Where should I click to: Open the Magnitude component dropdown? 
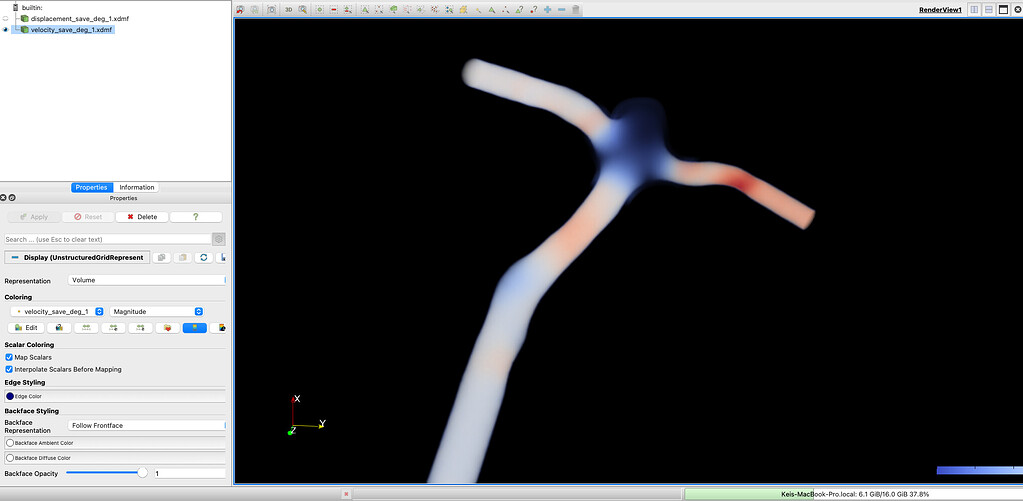(x=157, y=312)
